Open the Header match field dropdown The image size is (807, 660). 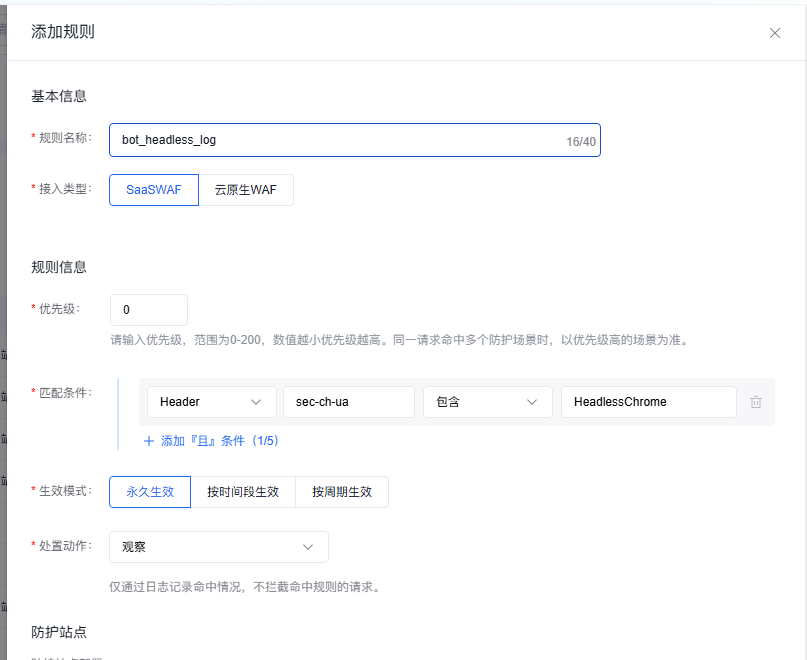[212, 402]
